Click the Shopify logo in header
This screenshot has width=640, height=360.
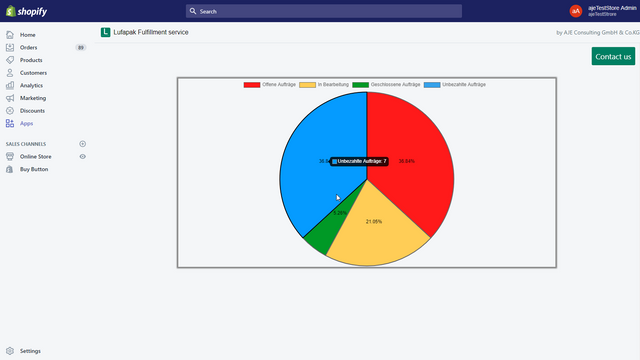tap(27, 11)
